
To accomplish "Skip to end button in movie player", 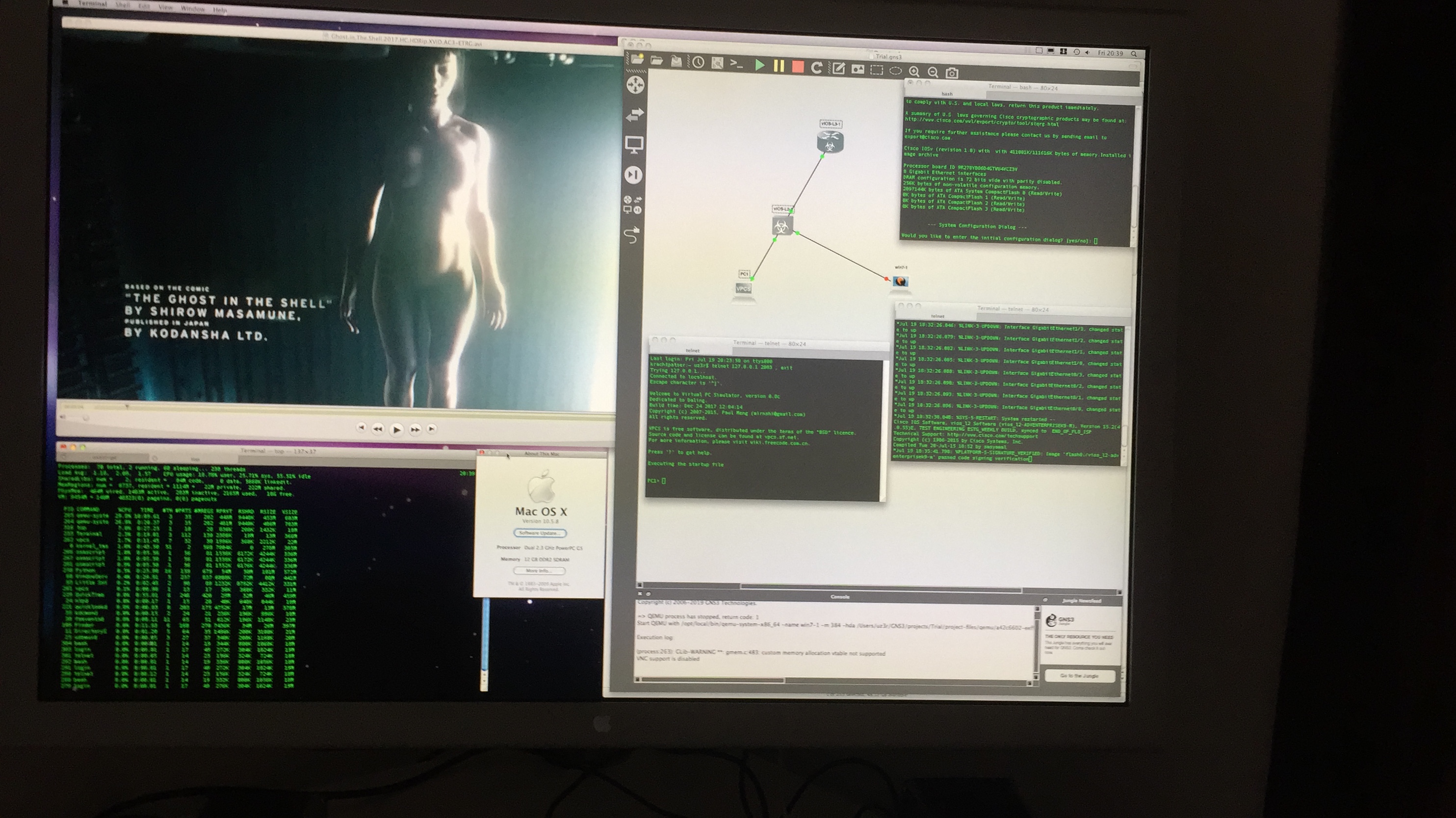I will coord(431,429).
